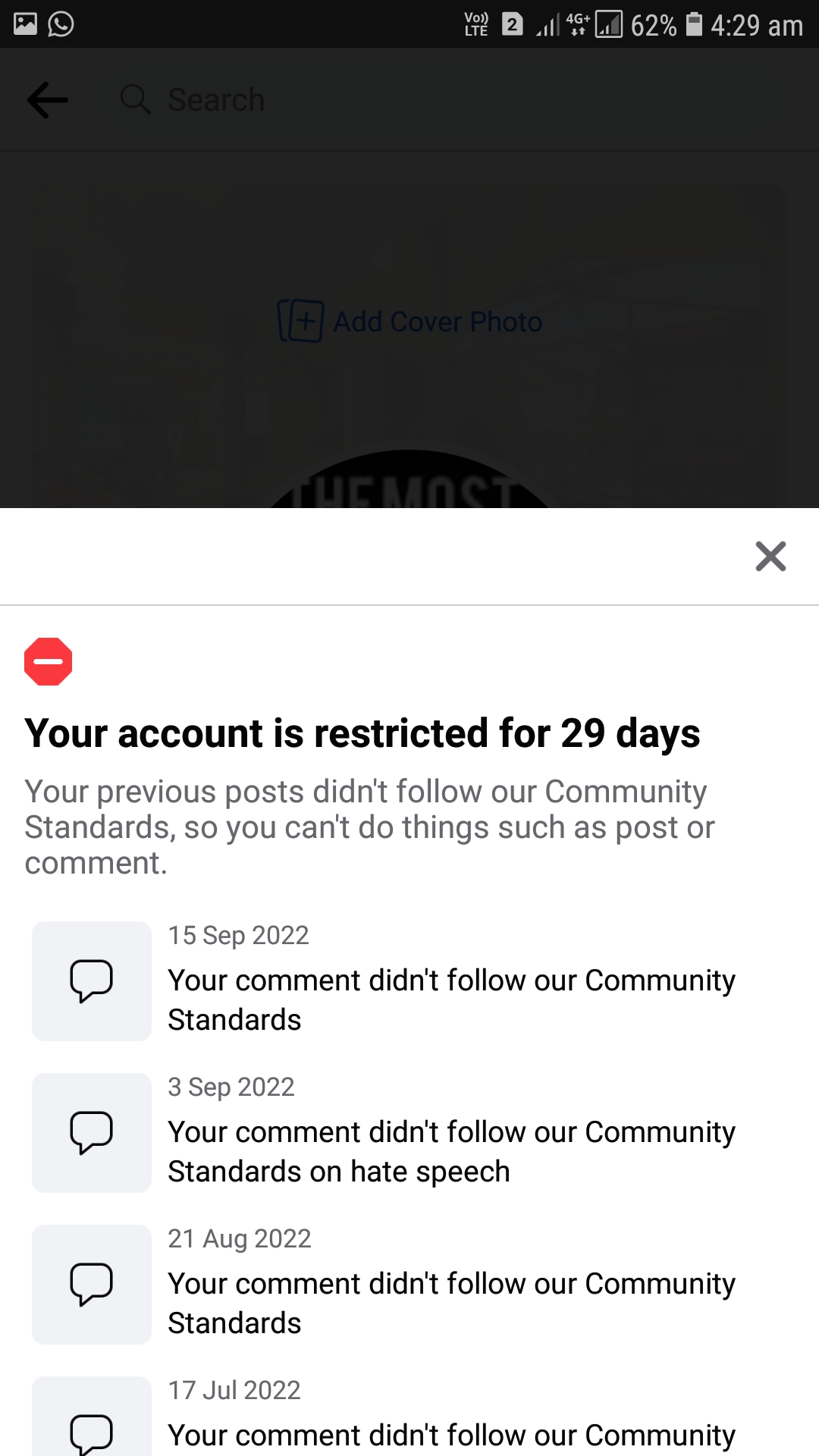Open comment icon for 15 Sep 2022
819x1456 pixels.
point(92,981)
